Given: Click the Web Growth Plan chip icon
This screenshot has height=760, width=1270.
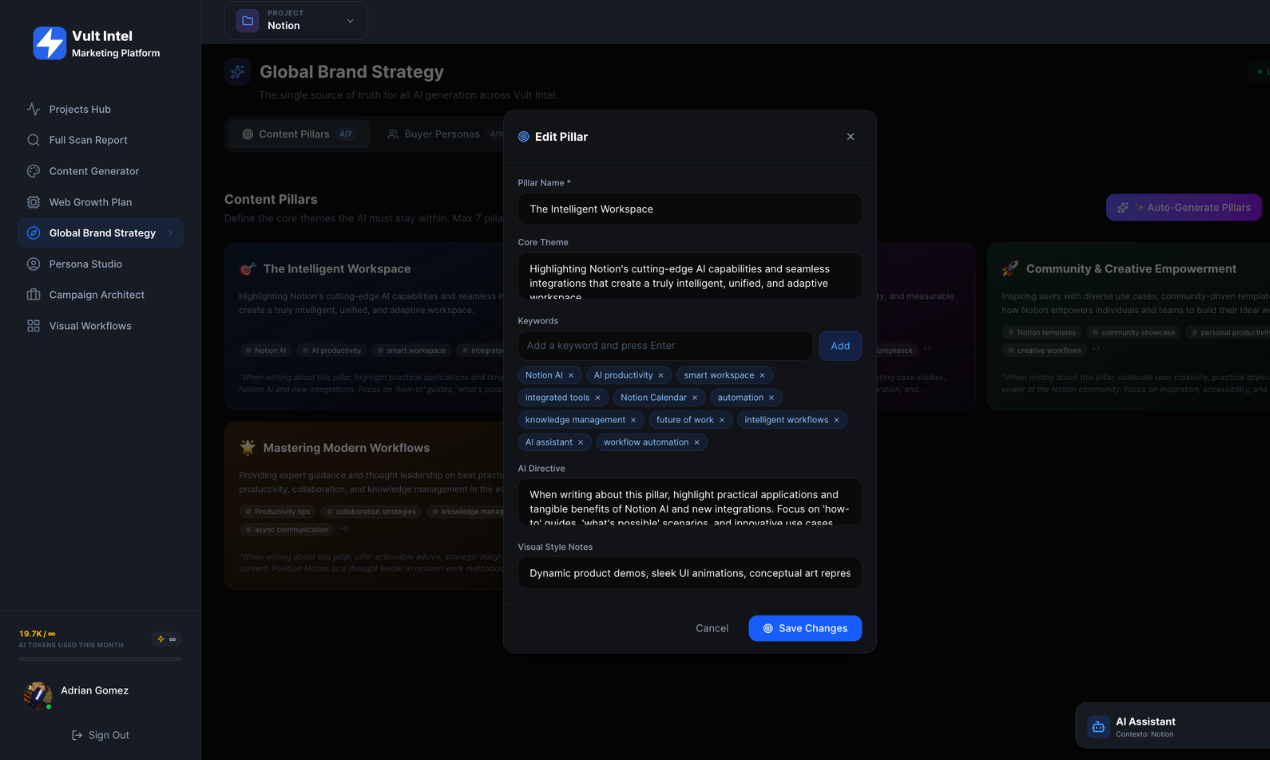Looking at the screenshot, I should click(x=32, y=202).
